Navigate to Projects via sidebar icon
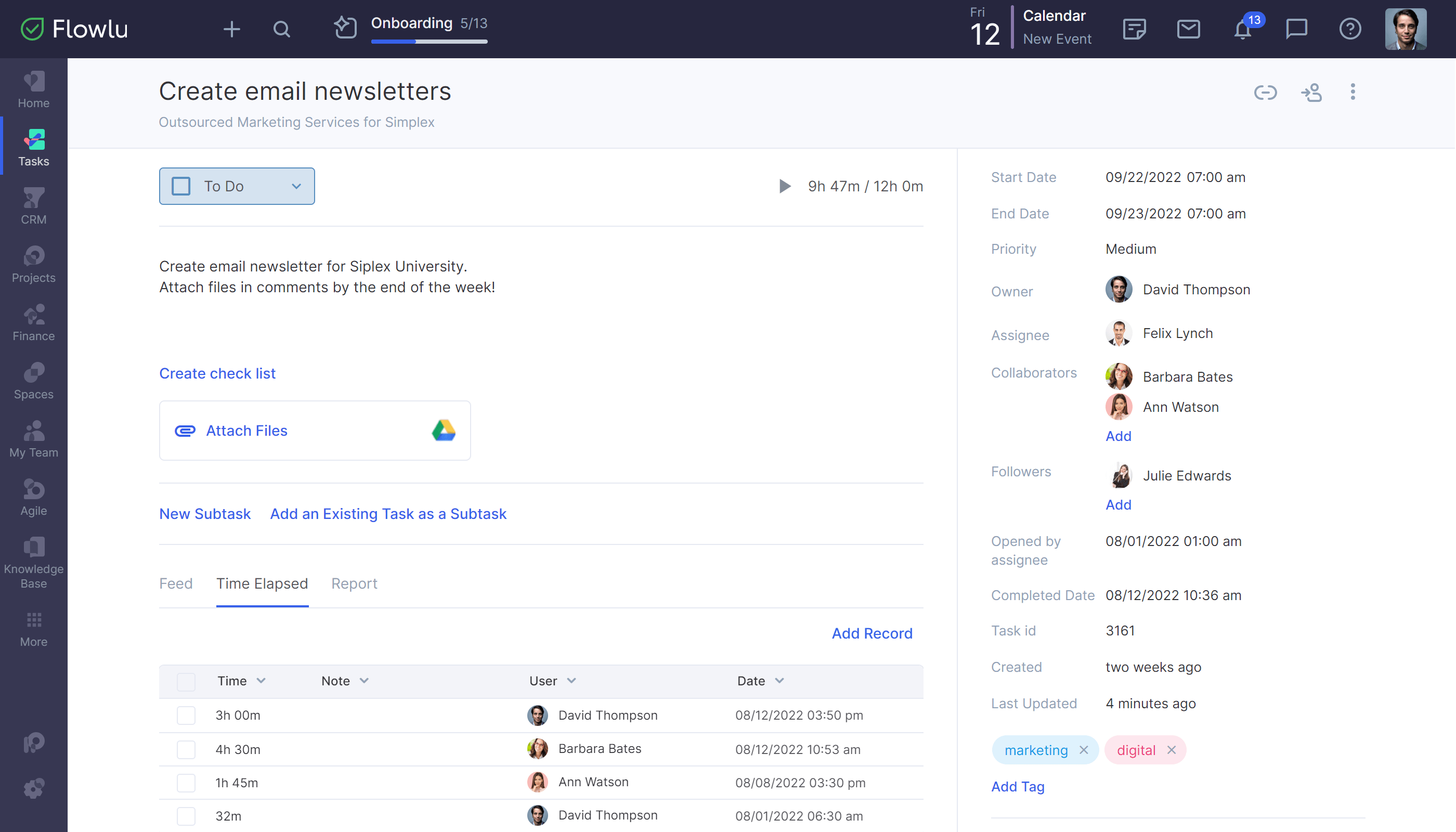1456x832 pixels. [34, 265]
